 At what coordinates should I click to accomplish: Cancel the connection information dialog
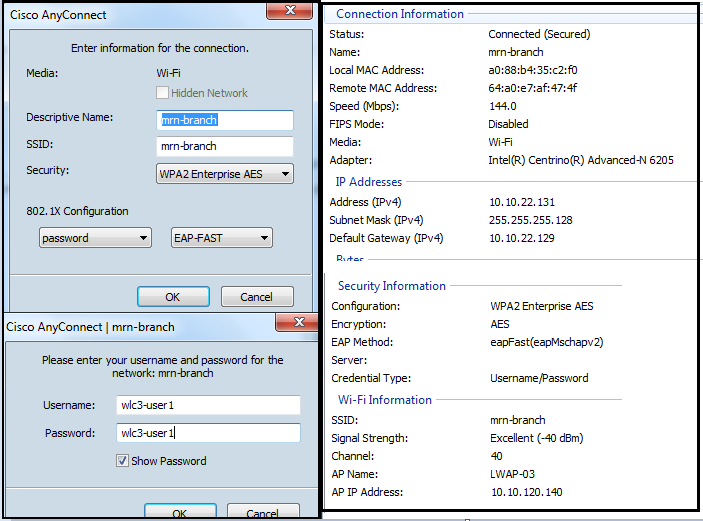pyautogui.click(x=256, y=296)
